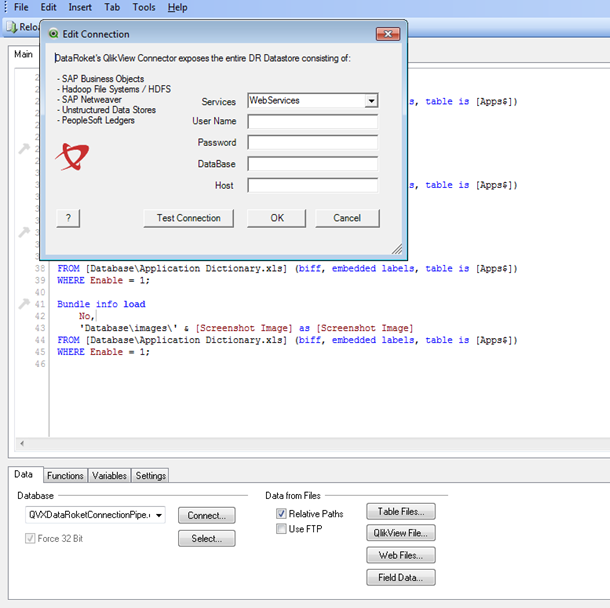The height and width of the screenshot is (608, 610).
Task: Close the Edit Connection dialog
Action: pyautogui.click(x=386, y=34)
